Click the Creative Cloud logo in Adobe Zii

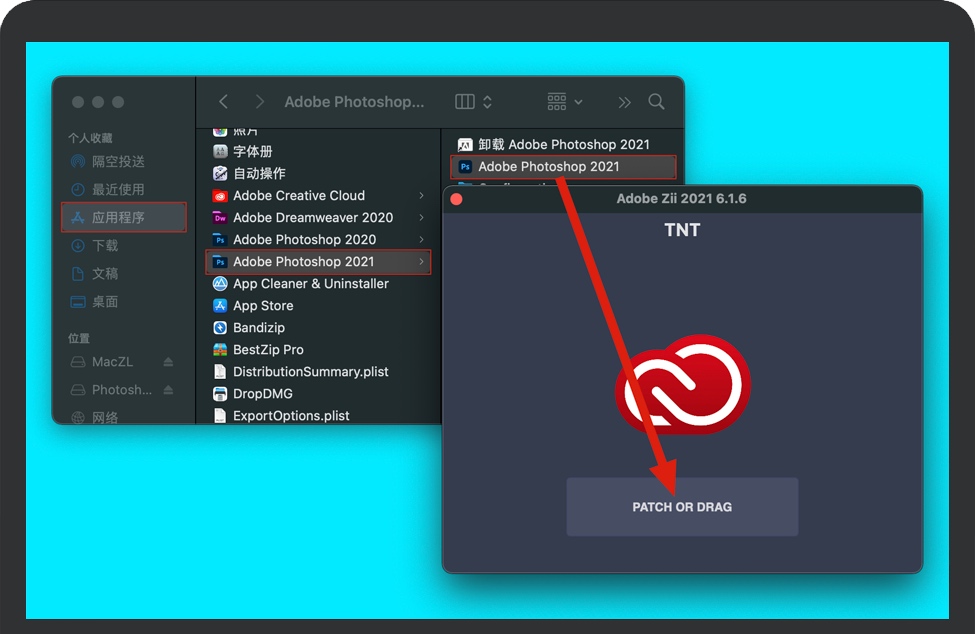[x=683, y=384]
